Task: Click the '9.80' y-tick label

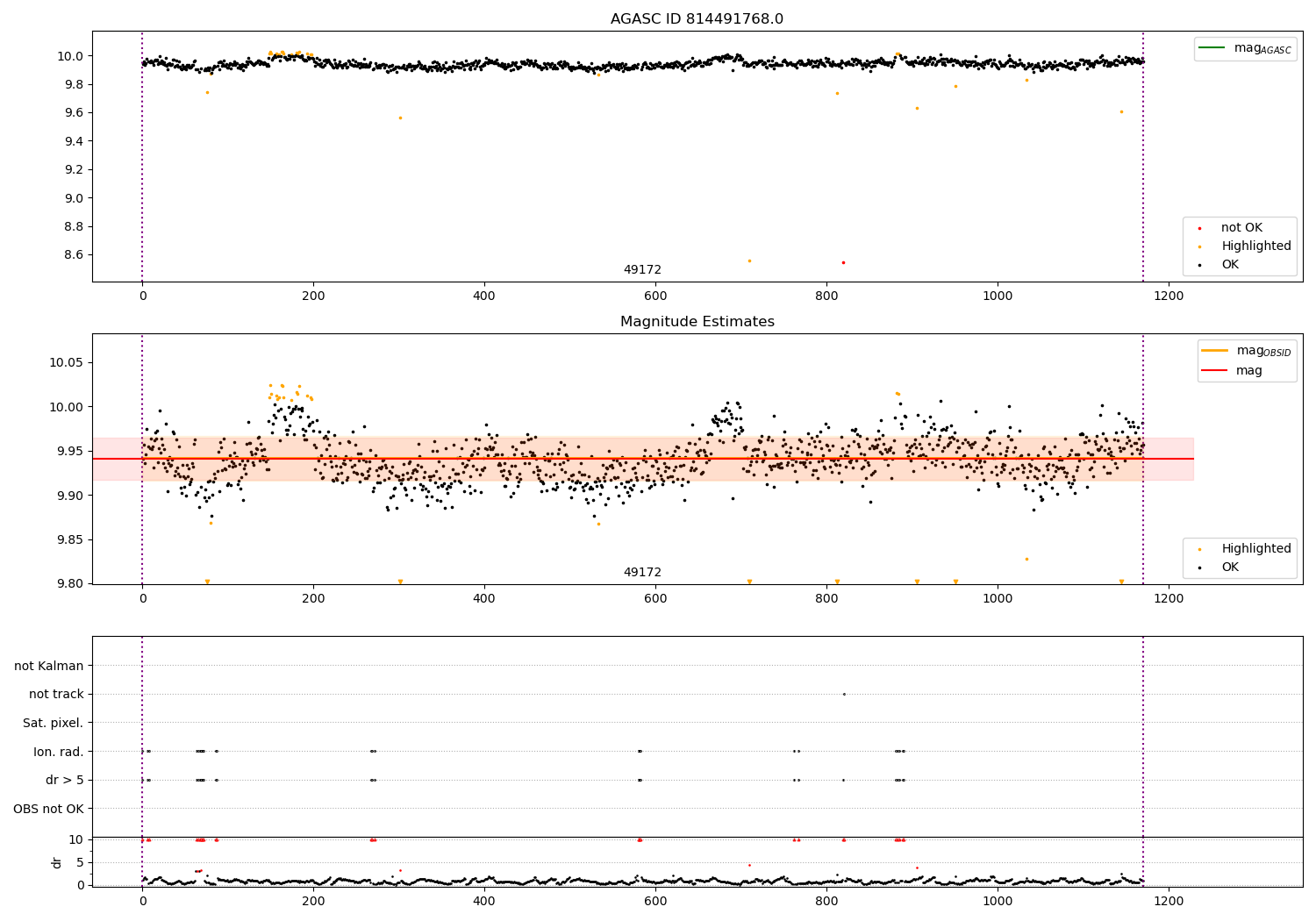Action: point(70,584)
